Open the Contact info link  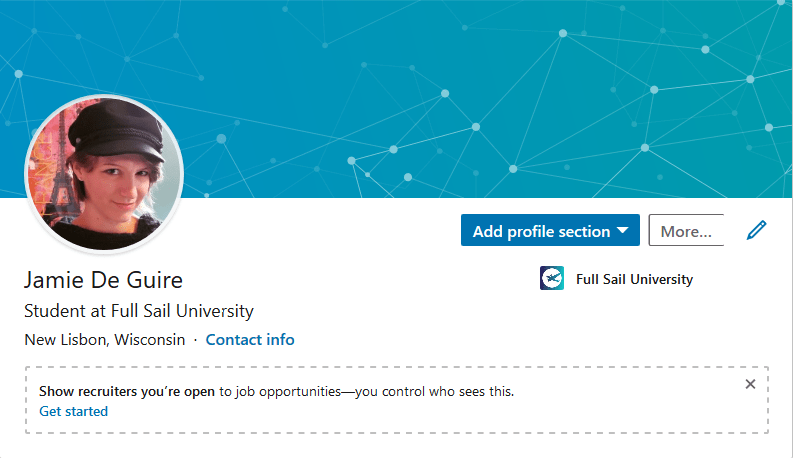pyautogui.click(x=250, y=339)
